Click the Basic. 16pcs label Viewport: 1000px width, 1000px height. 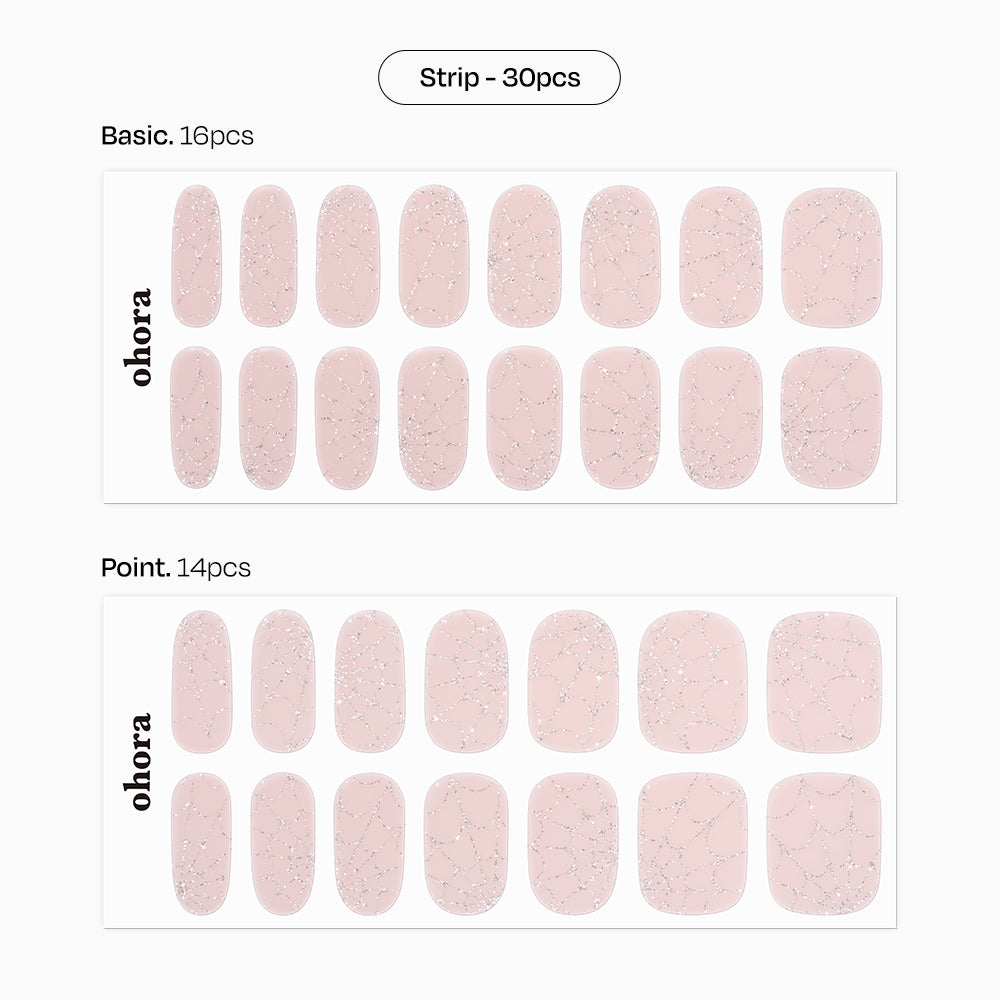[177, 136]
